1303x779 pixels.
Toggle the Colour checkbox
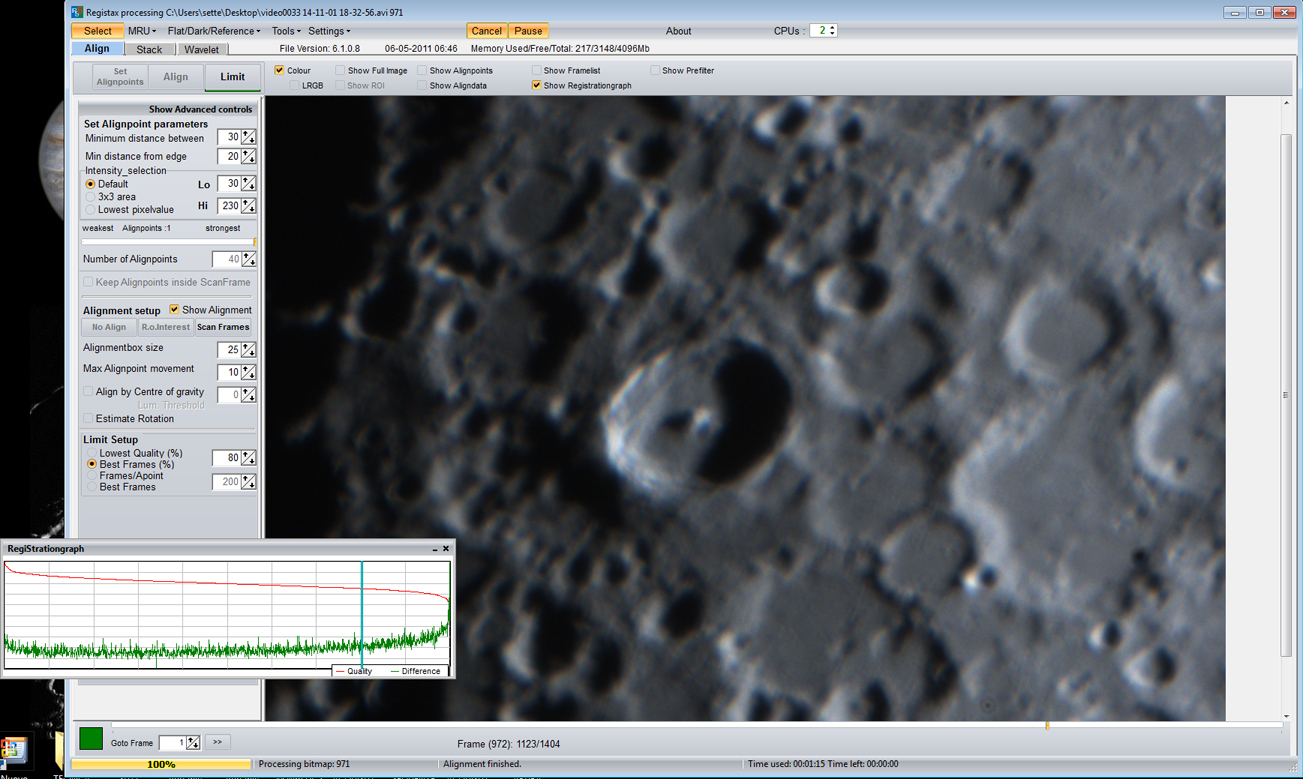click(280, 70)
